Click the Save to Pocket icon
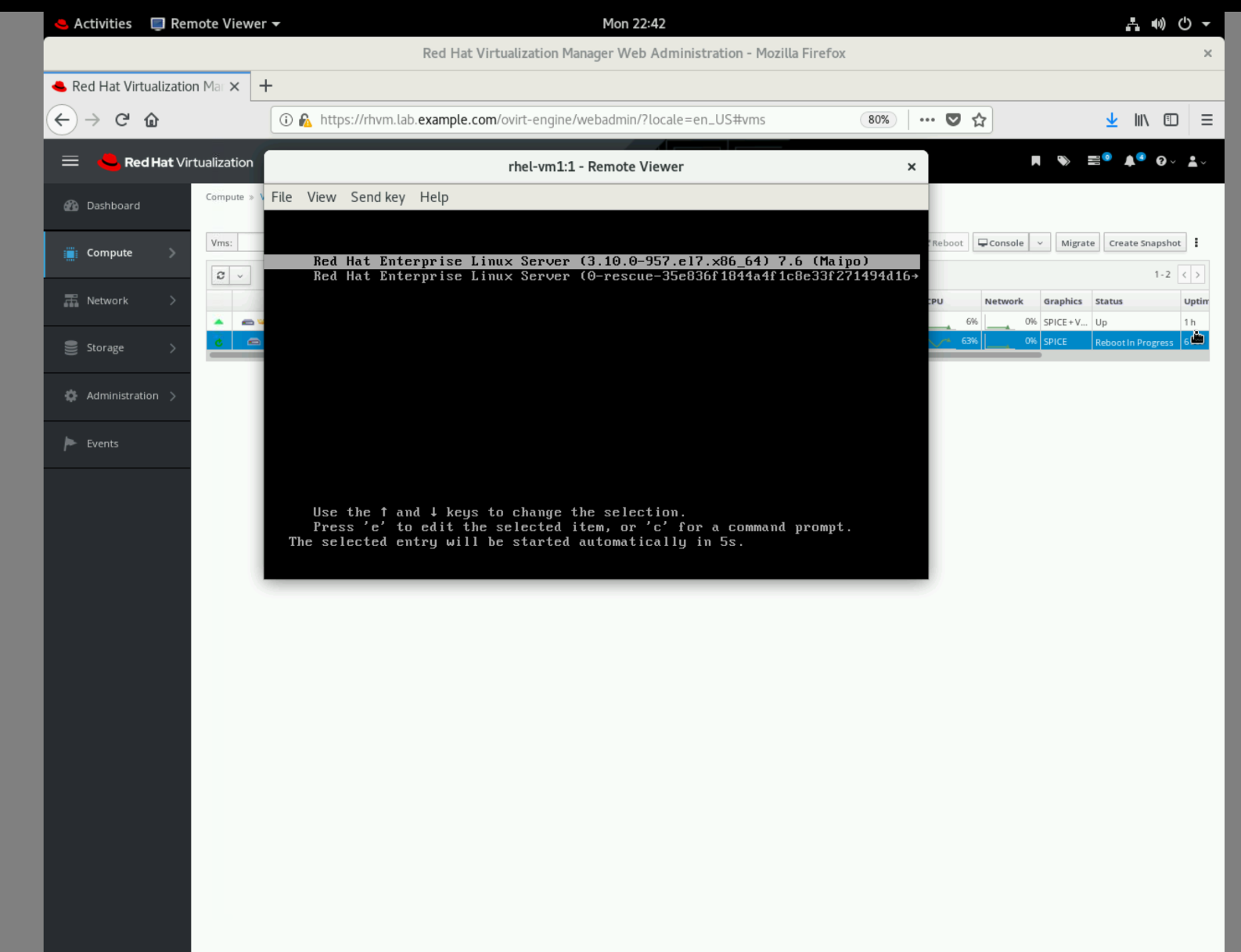Screen dimensions: 1241x952 953,120
